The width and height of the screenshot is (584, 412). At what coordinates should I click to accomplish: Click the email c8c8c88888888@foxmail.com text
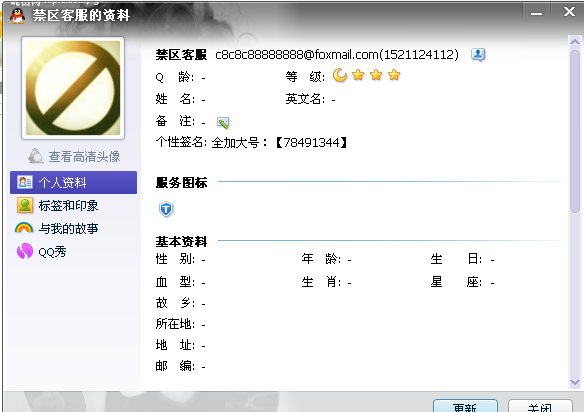[297, 55]
